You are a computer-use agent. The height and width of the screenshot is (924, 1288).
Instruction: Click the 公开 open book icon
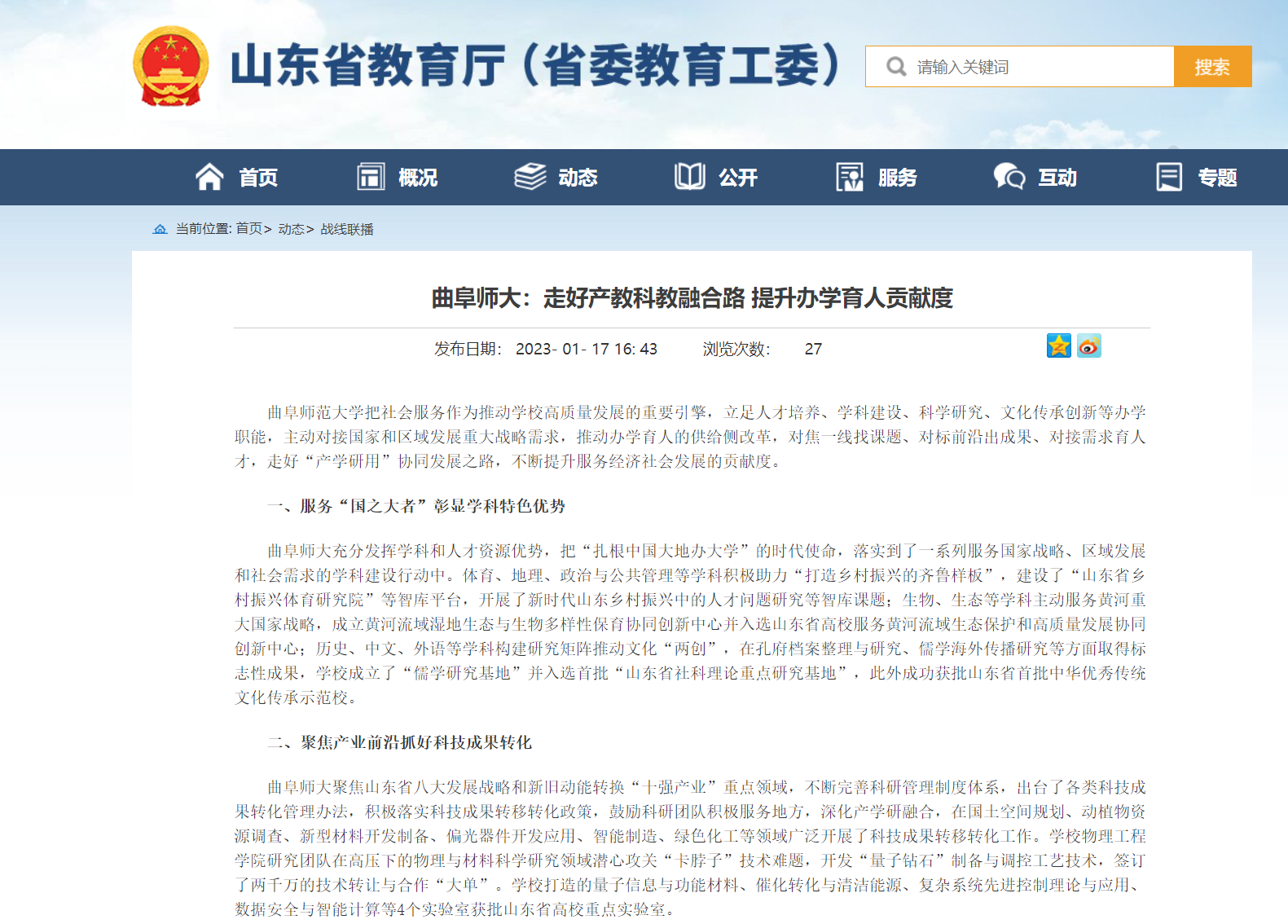tap(690, 177)
